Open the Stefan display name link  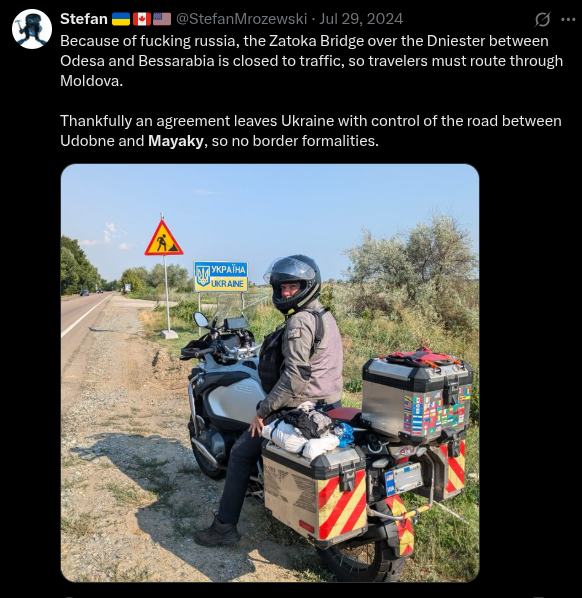84,19
